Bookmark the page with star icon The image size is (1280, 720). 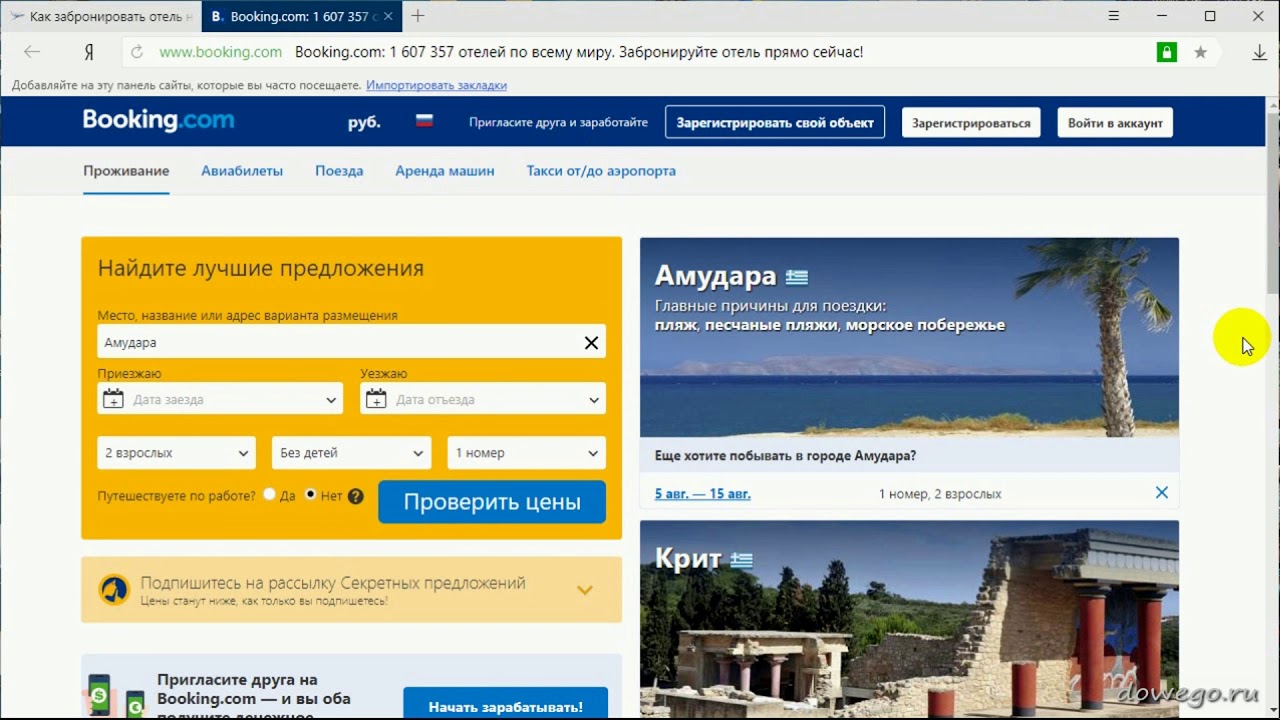pos(1200,52)
